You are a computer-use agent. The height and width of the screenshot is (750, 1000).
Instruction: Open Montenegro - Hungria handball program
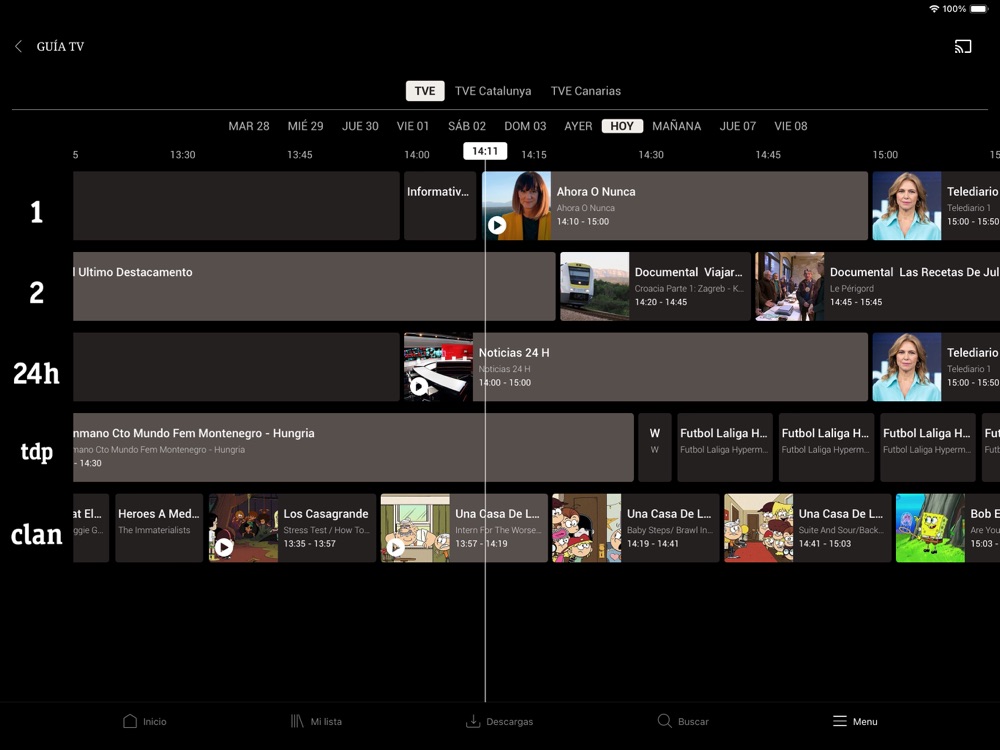coord(353,447)
